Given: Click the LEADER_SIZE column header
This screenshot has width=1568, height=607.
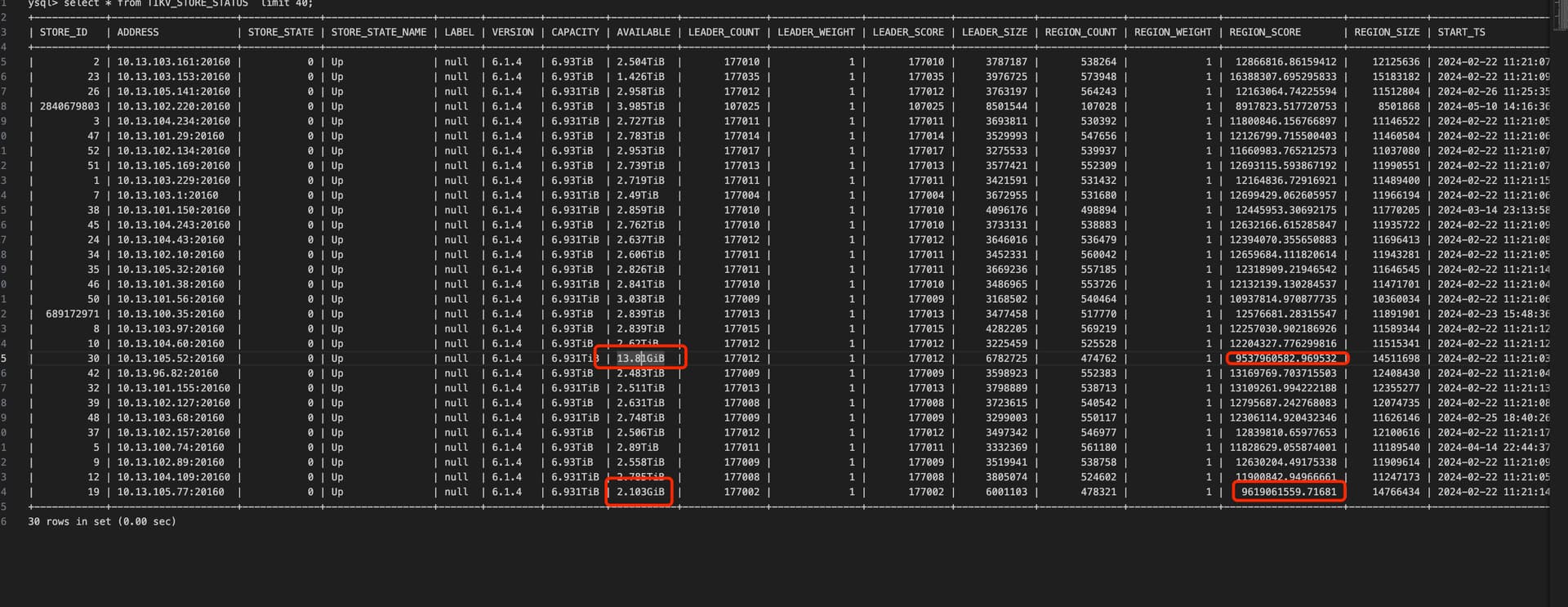Looking at the screenshot, I should [995, 33].
